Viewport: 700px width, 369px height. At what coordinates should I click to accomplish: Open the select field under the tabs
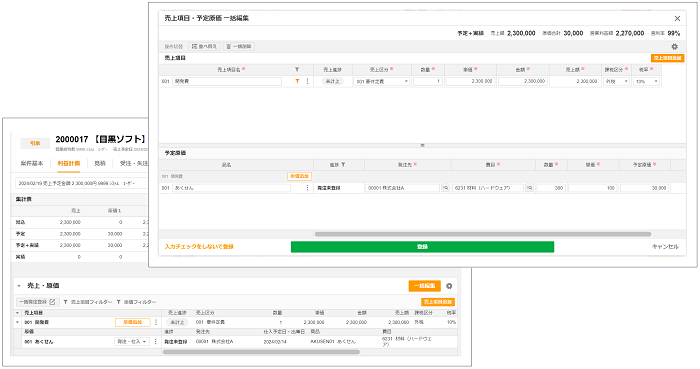[x=81, y=183]
